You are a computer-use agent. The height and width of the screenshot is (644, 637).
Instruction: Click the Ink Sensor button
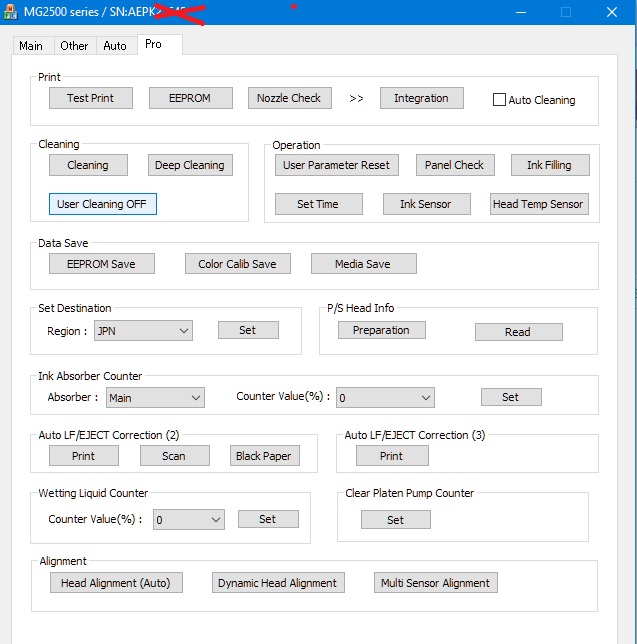[425, 204]
